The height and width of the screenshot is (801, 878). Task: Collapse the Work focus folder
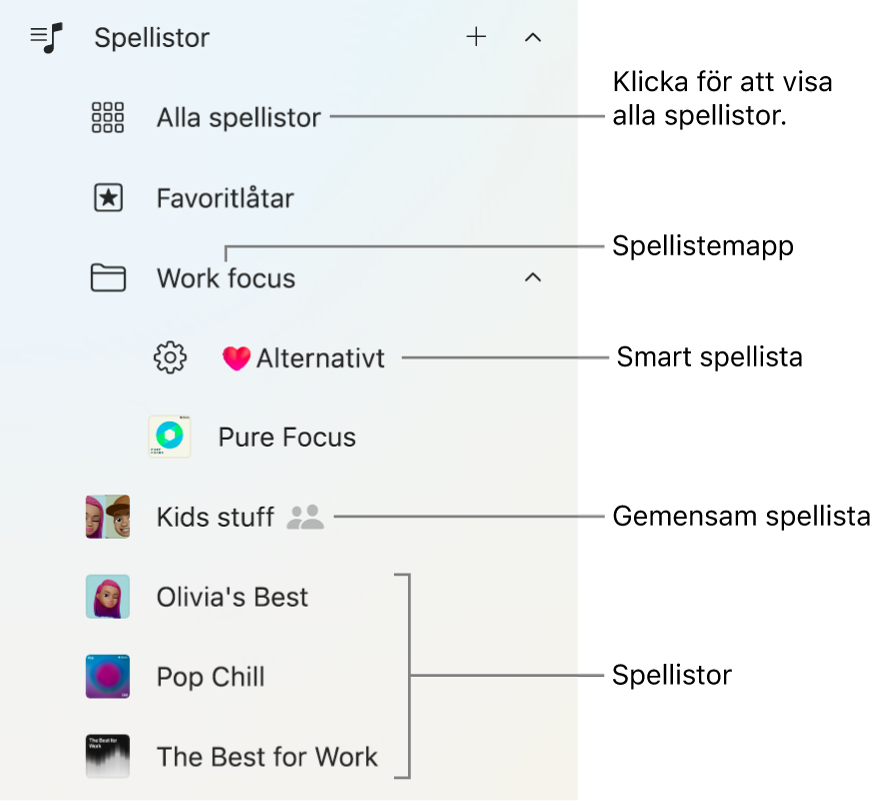[532, 277]
